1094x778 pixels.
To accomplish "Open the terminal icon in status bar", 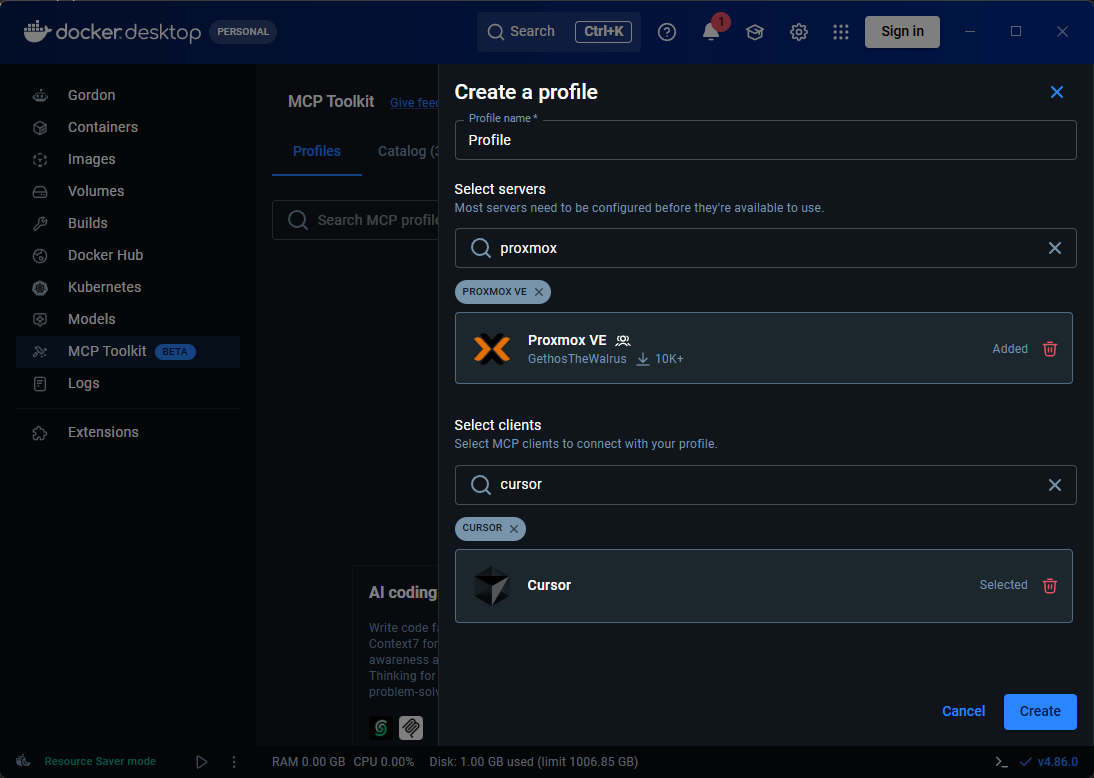I will (x=1001, y=762).
